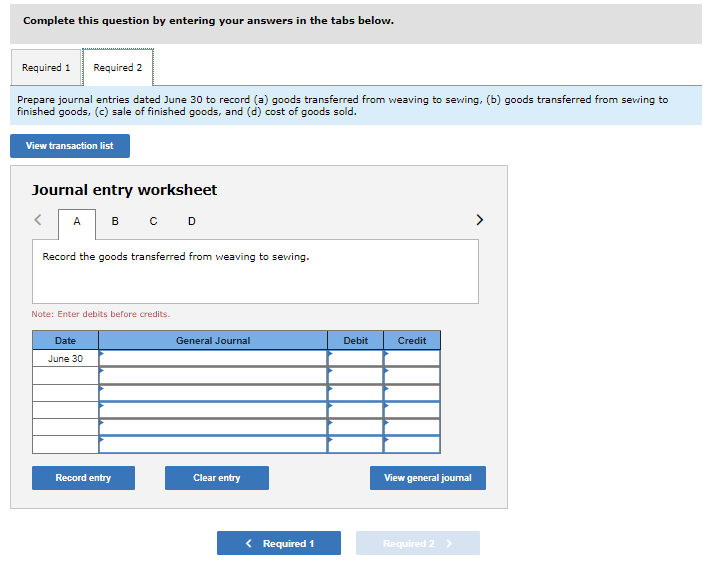Click the disabled bottom Required 2 button
Screen dimensions: 709x579
click(x=418, y=543)
